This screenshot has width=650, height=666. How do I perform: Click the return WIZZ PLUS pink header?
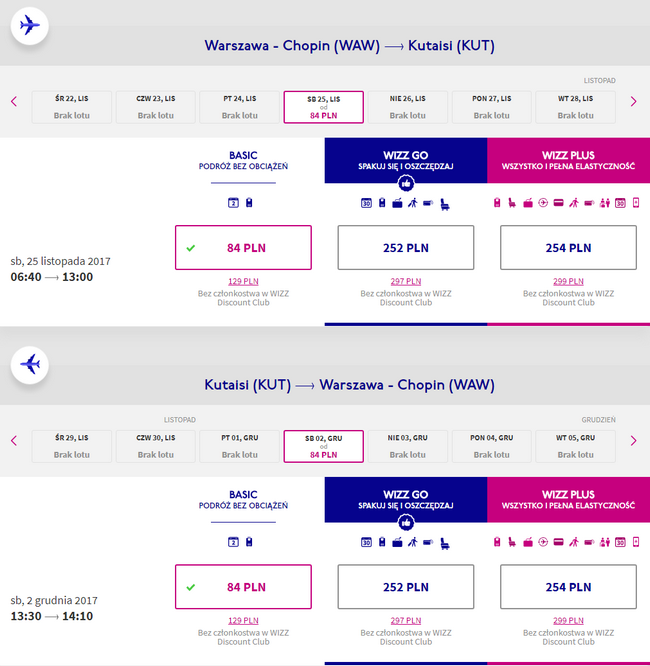(x=568, y=499)
